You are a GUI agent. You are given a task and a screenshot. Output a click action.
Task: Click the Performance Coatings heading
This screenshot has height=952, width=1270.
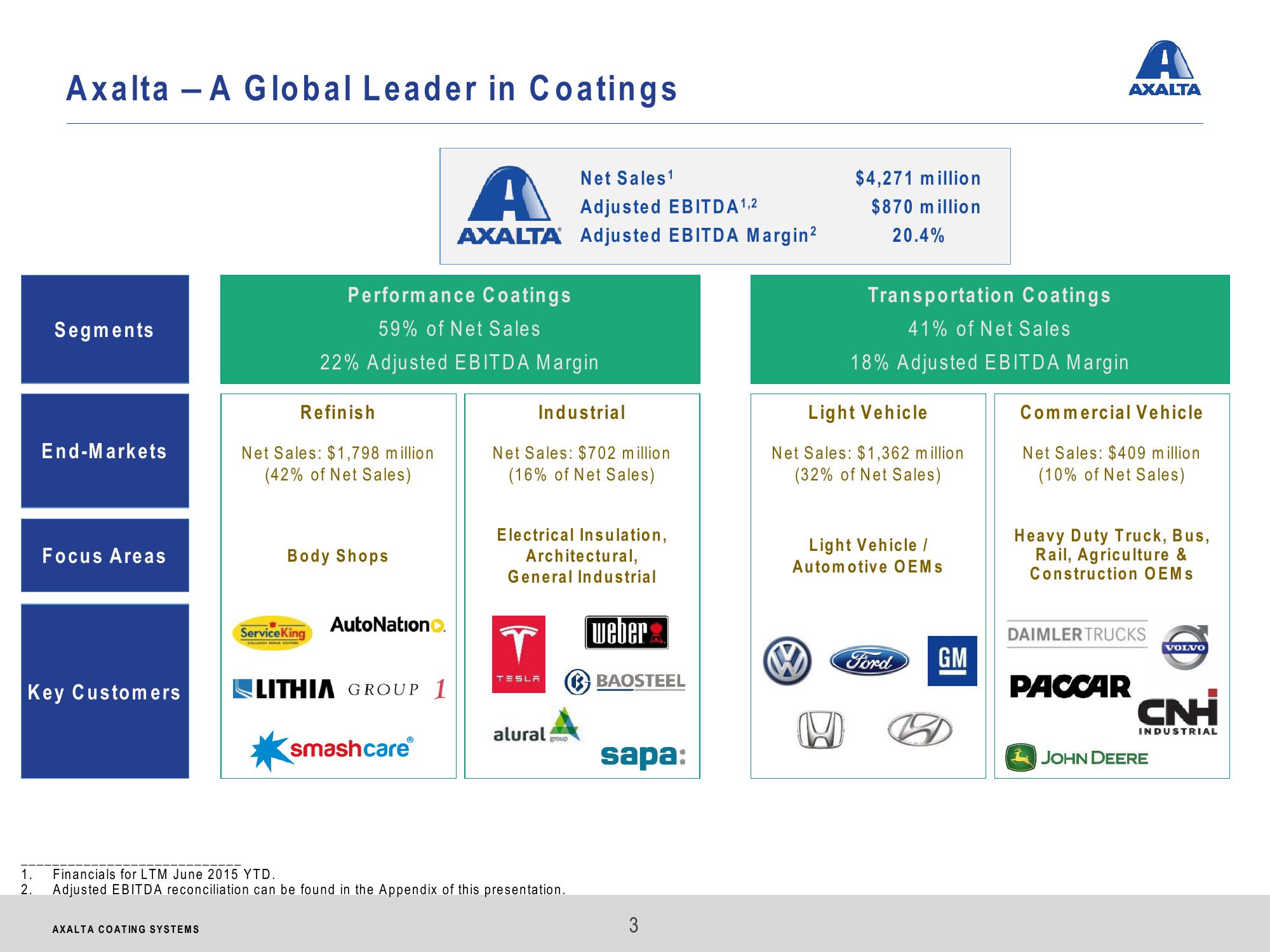460,295
